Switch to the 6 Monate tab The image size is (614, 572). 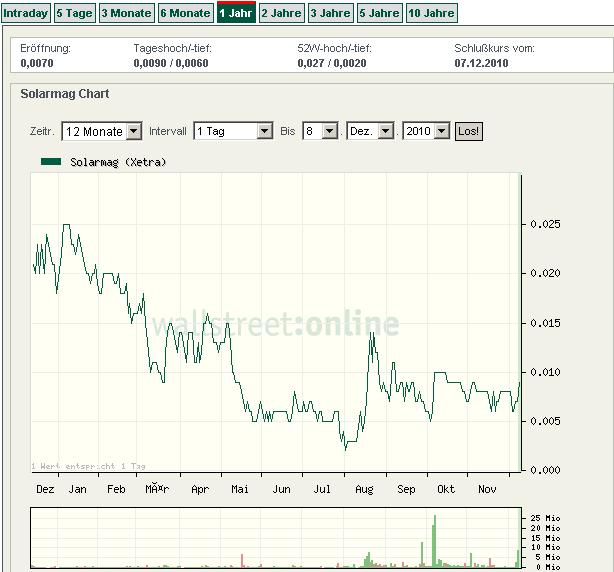[186, 13]
